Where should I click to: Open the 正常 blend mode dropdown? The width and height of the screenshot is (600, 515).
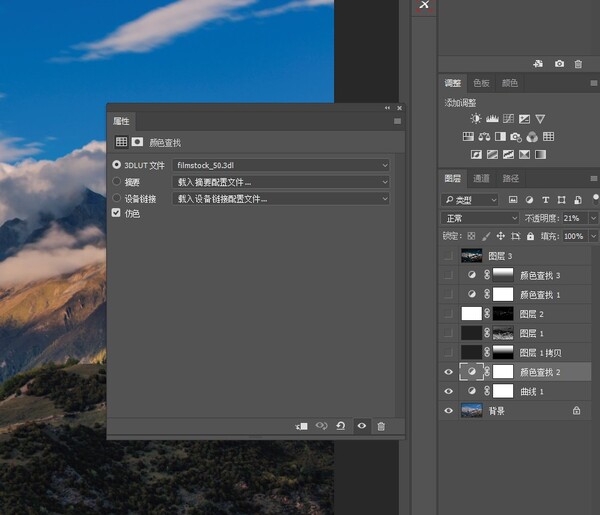point(480,218)
